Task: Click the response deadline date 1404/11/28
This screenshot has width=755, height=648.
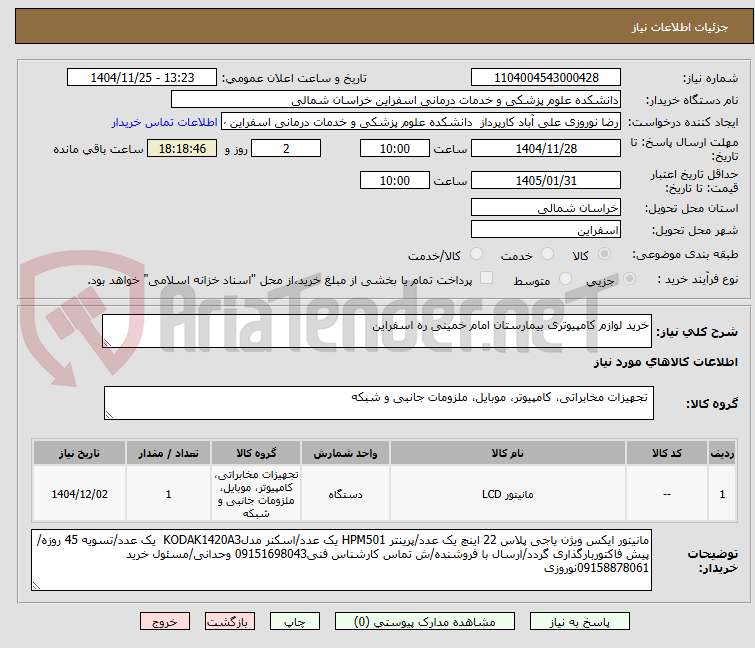Action: (x=546, y=148)
